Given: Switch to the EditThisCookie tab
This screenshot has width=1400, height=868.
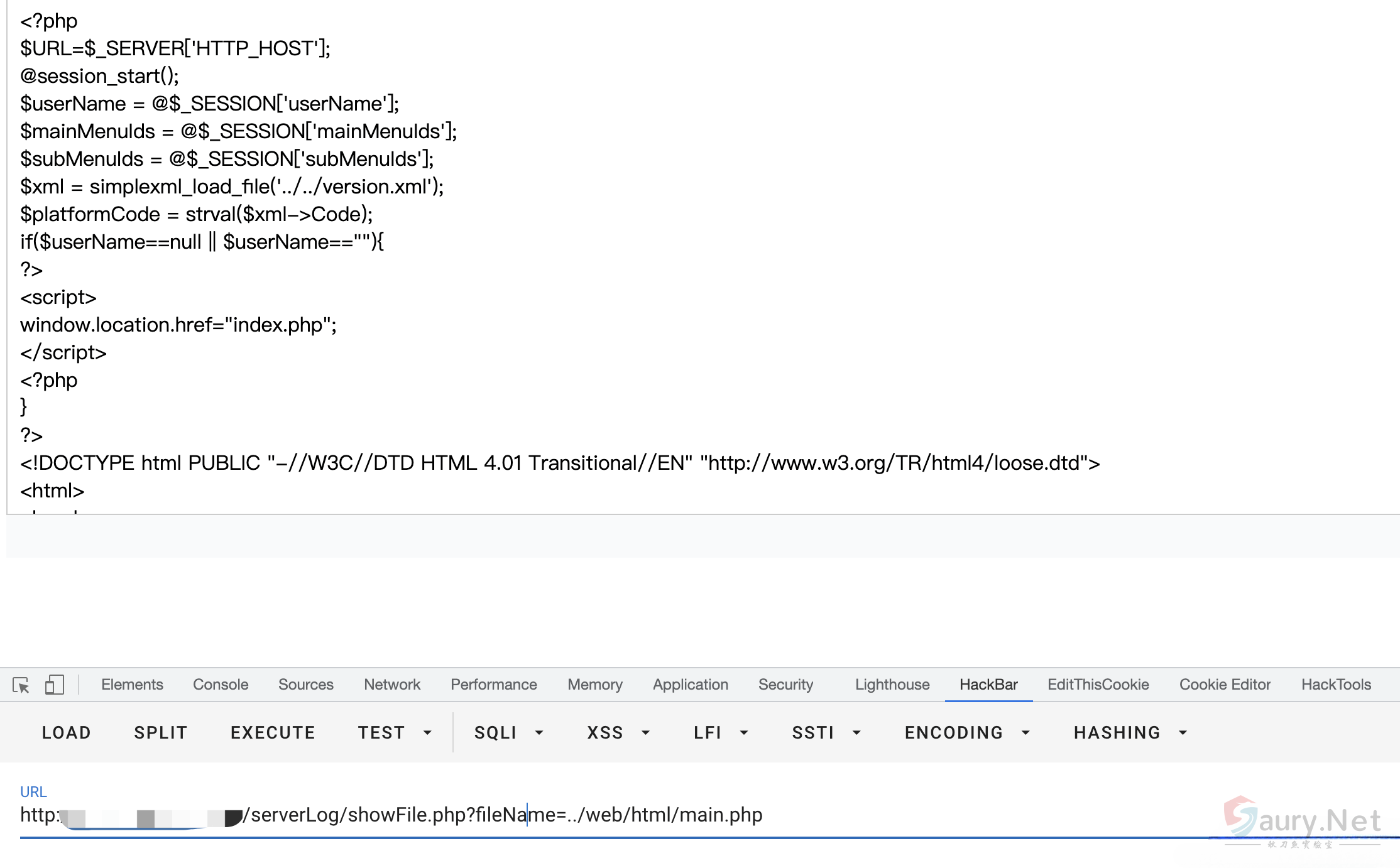Looking at the screenshot, I should (x=1097, y=685).
